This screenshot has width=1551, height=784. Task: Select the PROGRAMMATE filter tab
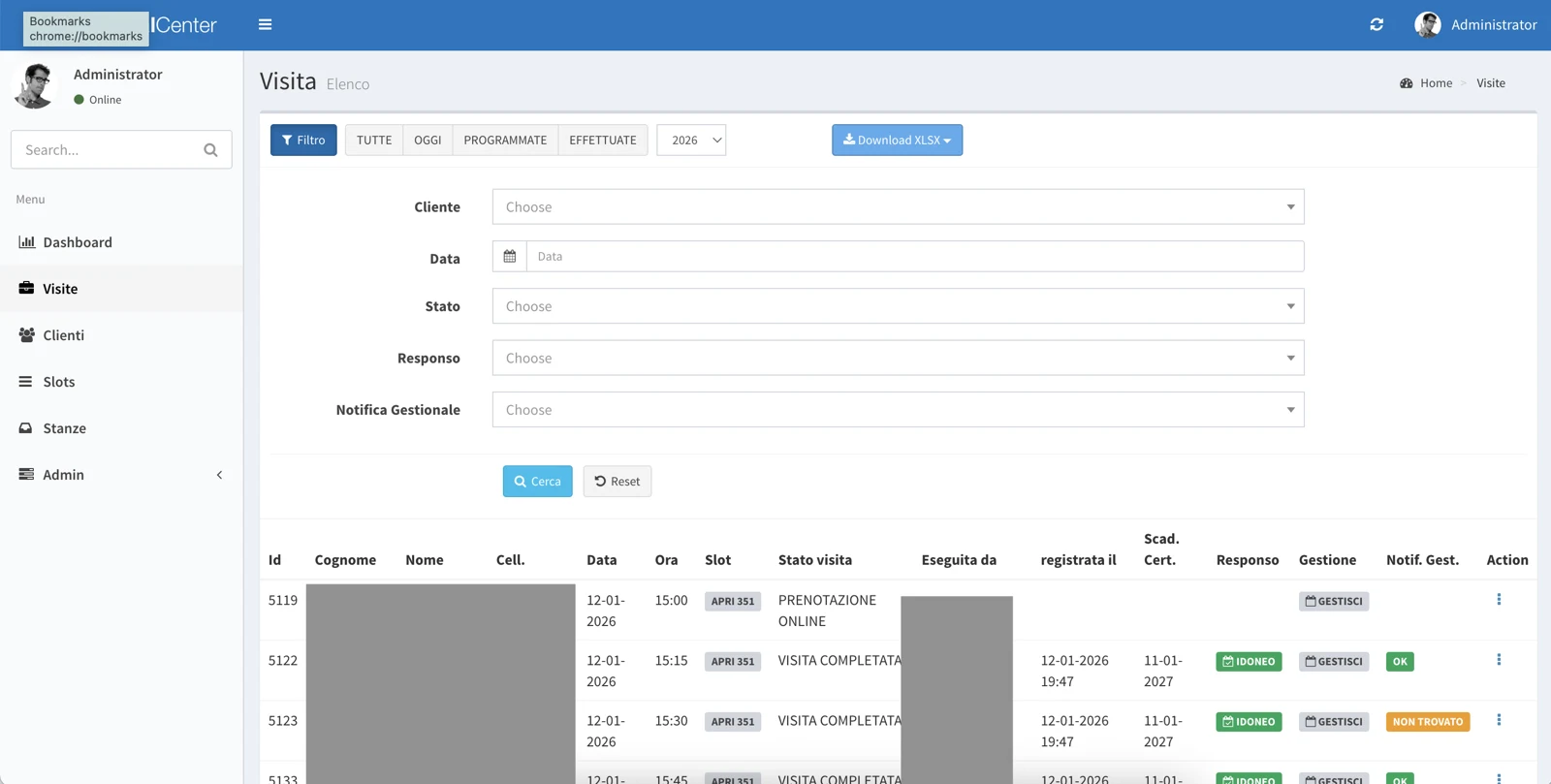tap(505, 140)
